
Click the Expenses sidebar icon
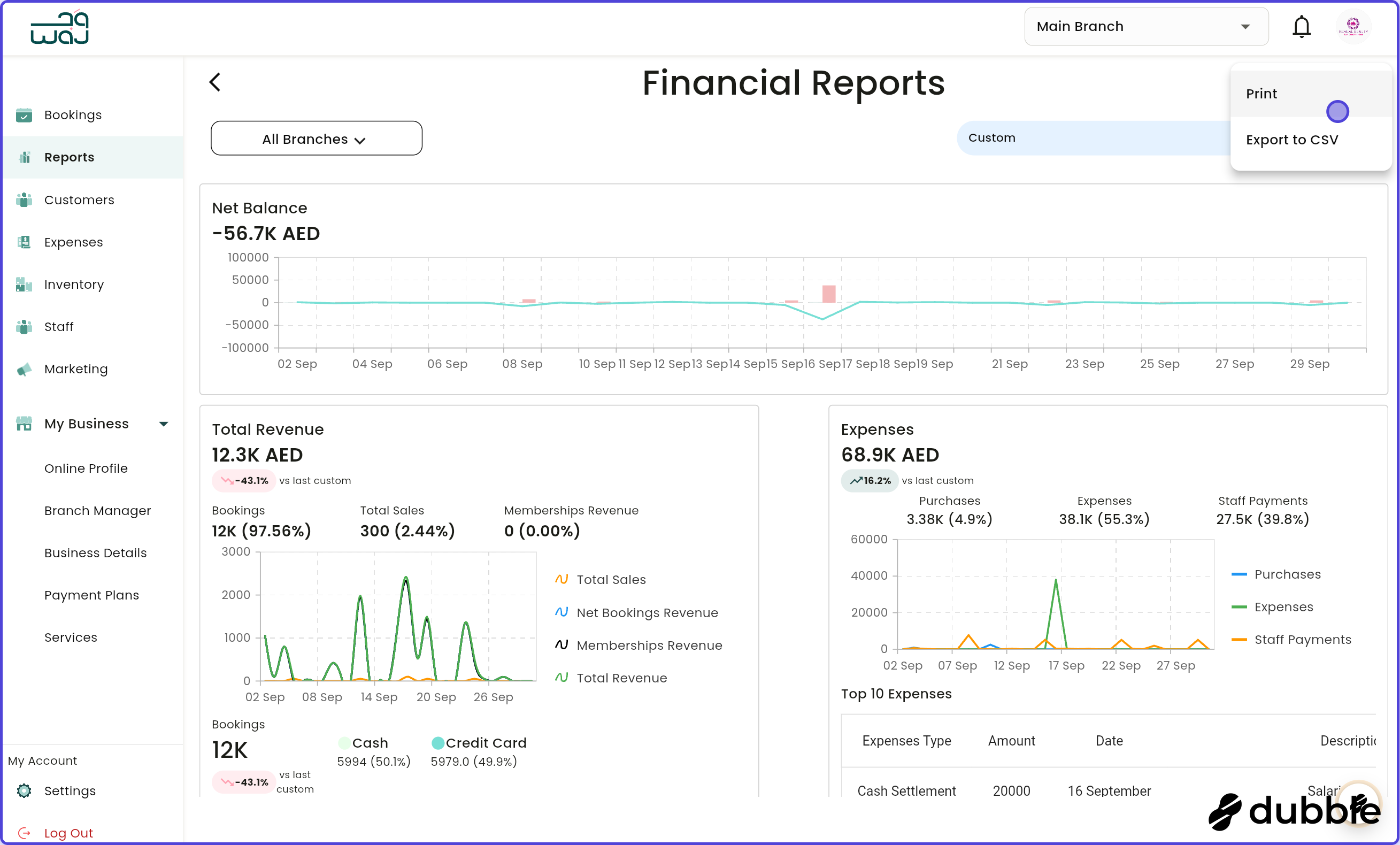24,242
